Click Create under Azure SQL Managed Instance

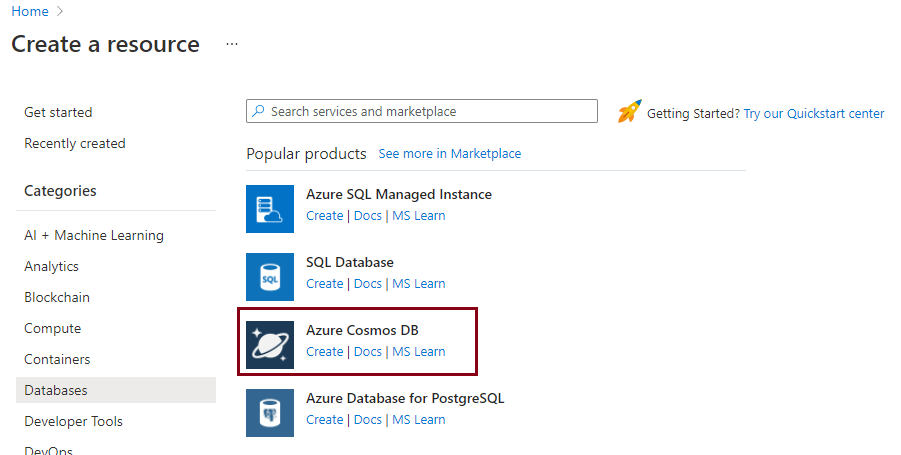click(325, 215)
